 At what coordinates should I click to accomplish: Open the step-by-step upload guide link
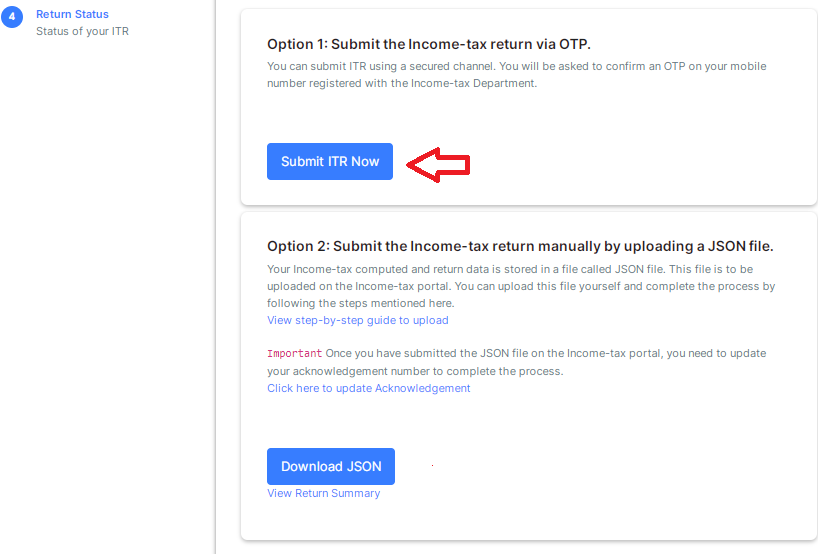358,320
